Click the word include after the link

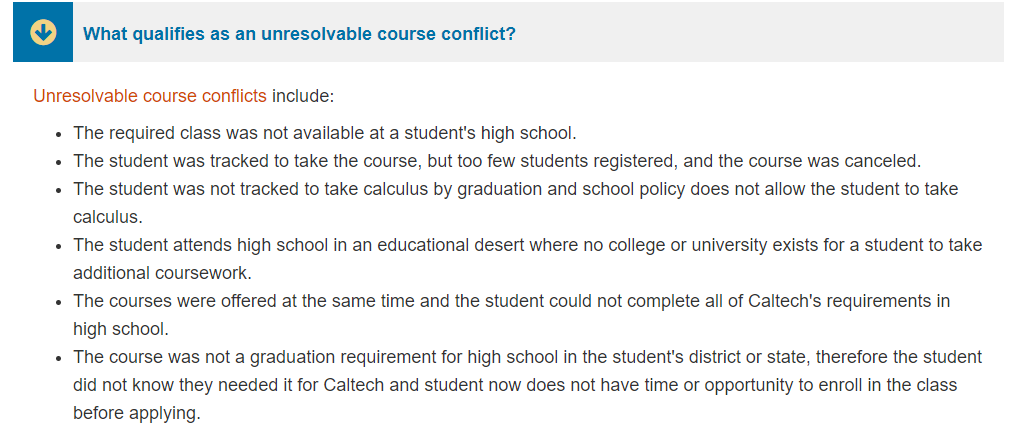(x=303, y=96)
